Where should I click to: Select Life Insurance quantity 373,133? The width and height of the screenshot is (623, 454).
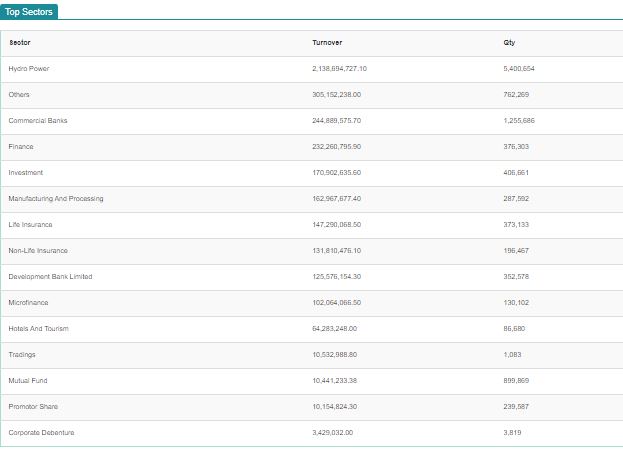point(516,224)
